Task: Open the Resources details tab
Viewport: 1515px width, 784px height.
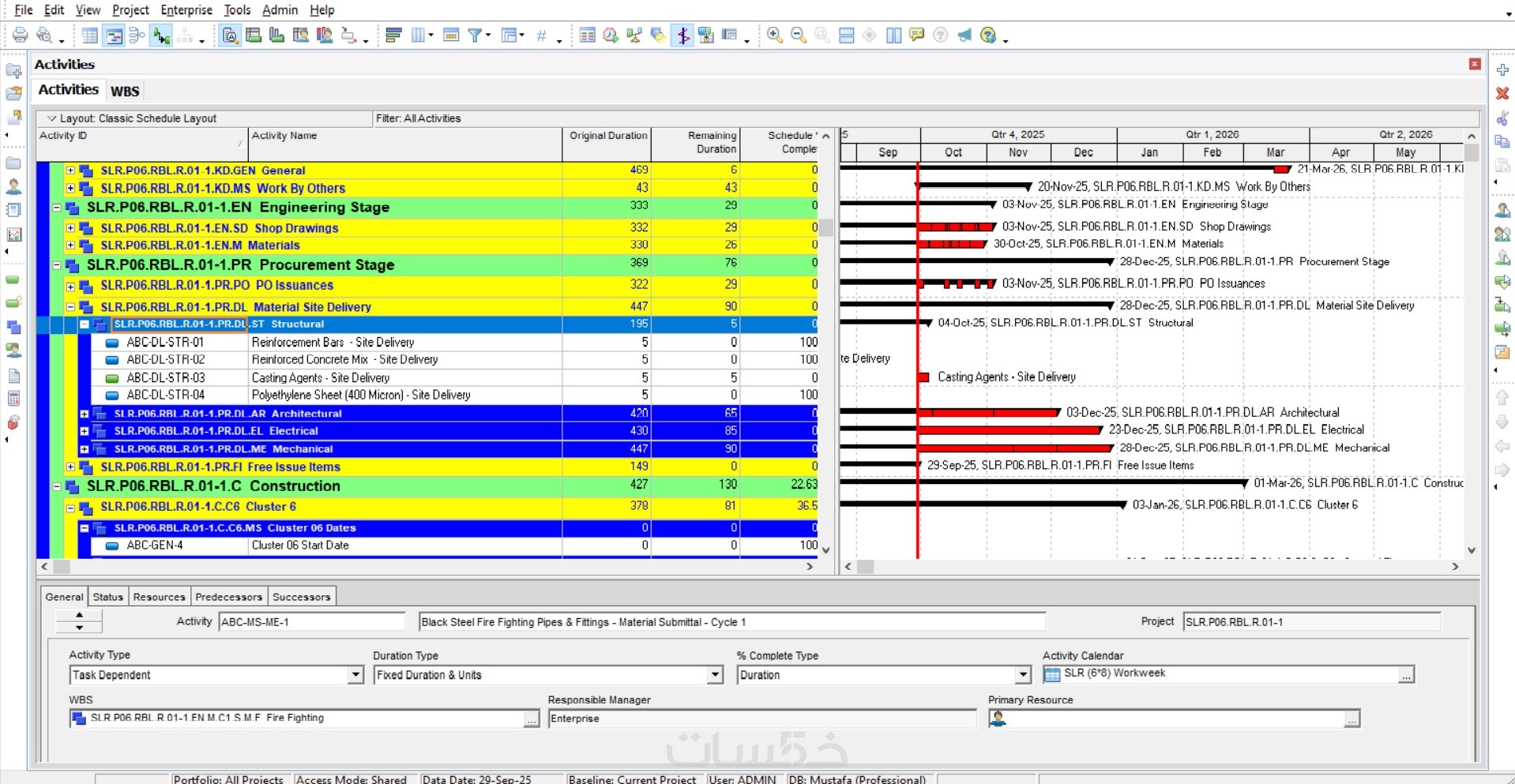Action: click(x=159, y=597)
